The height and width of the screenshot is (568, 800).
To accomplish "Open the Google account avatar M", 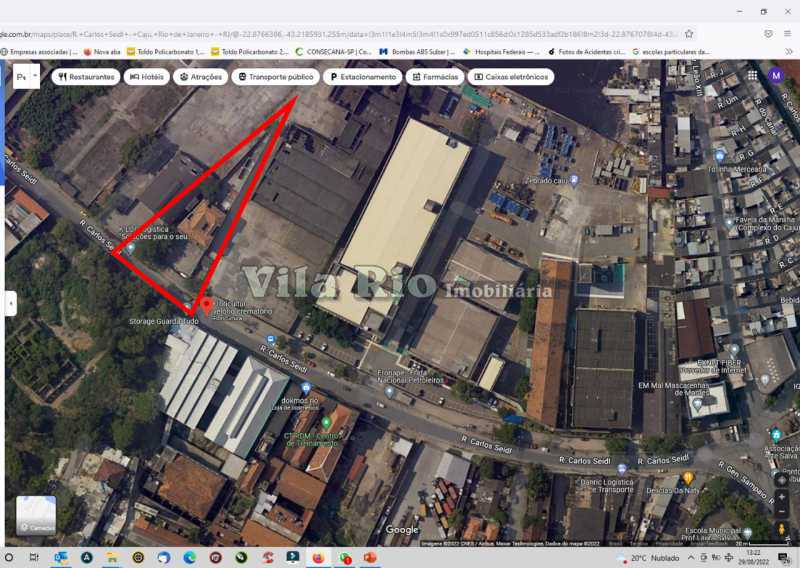I will coord(776,76).
